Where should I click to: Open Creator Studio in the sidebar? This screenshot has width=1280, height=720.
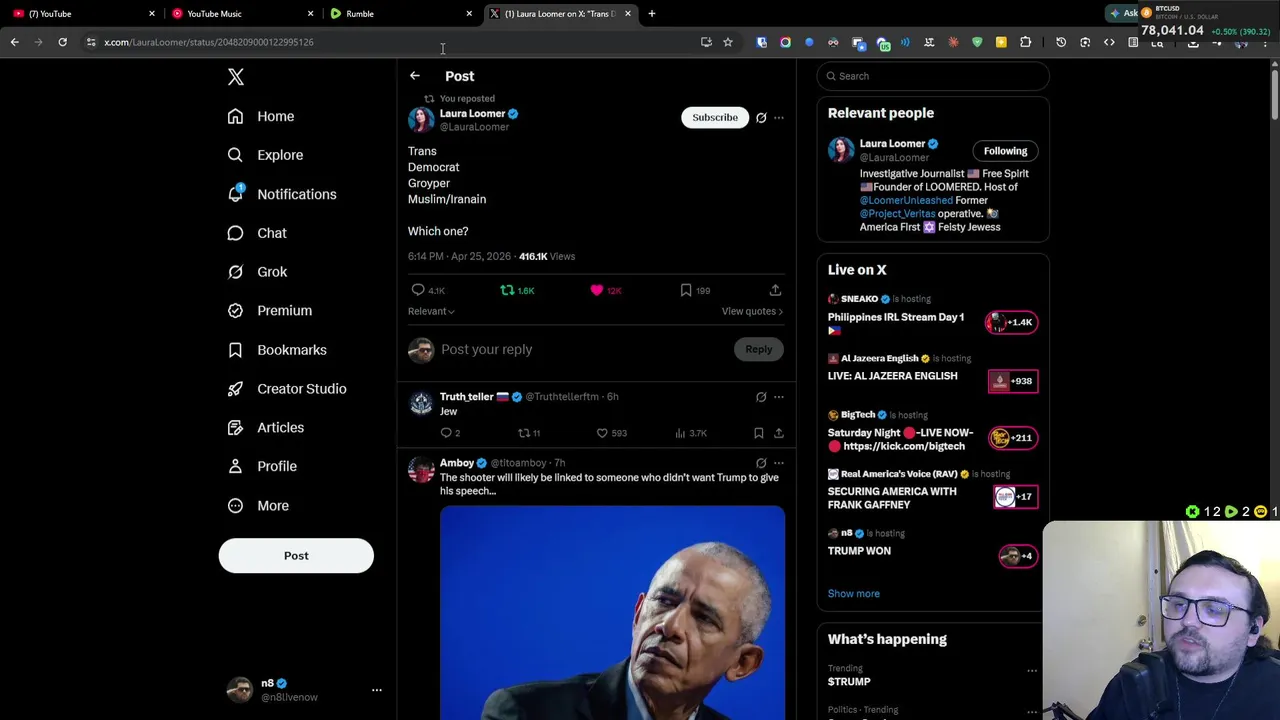point(286,389)
